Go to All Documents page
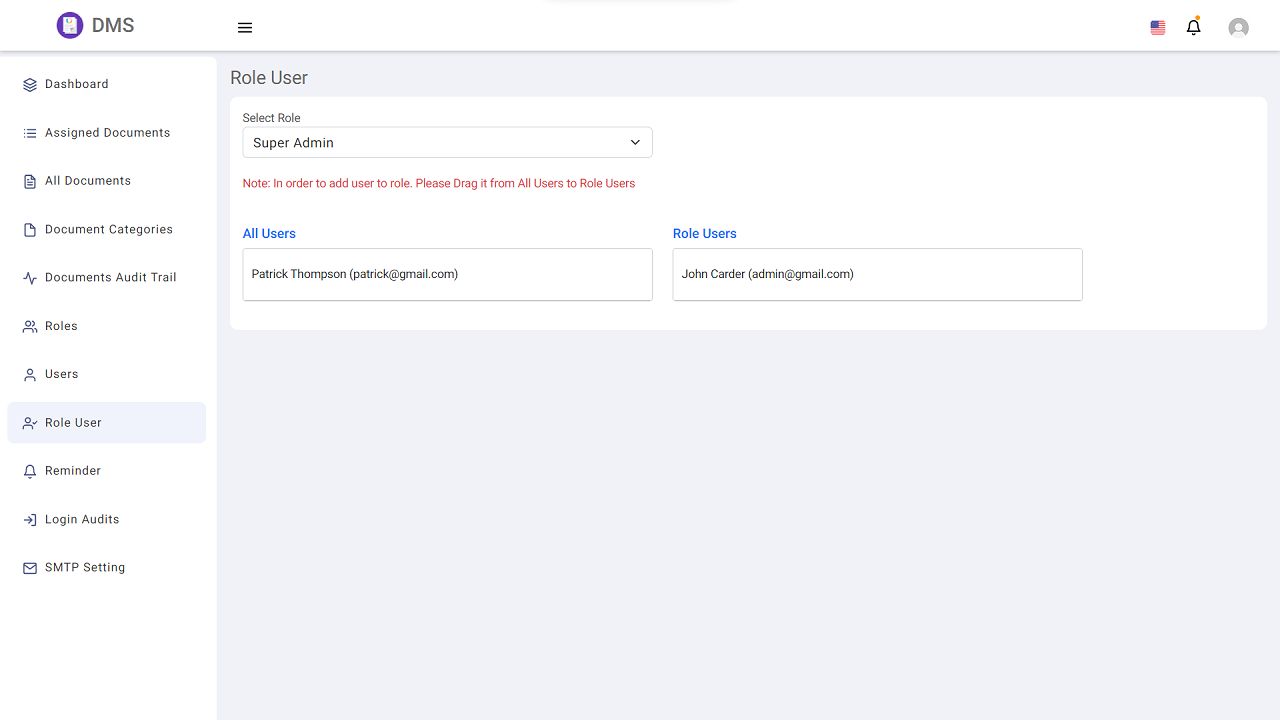 pyautogui.click(x=88, y=181)
